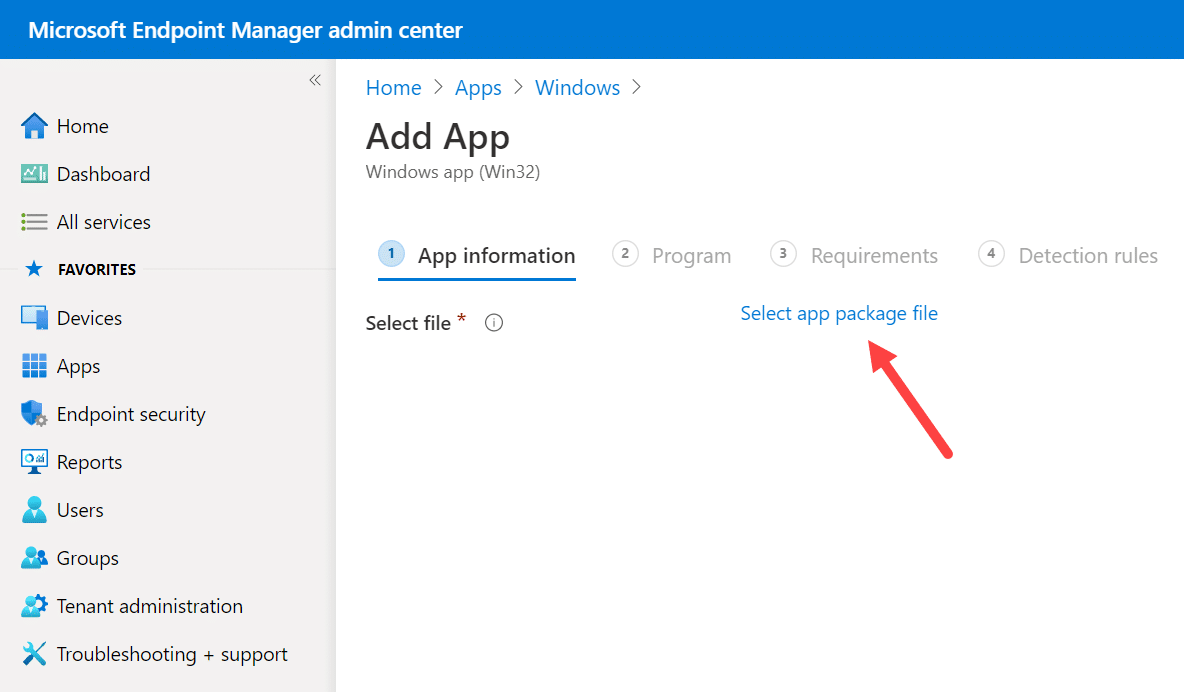Click the All services icon
The image size is (1184, 692).
33,221
